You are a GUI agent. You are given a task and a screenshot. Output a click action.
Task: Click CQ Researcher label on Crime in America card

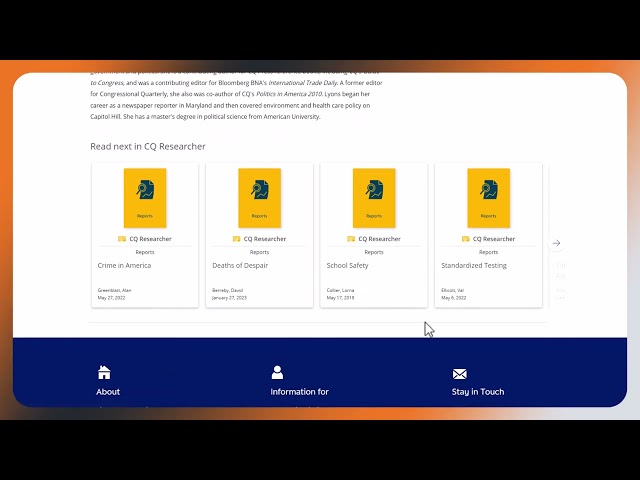tap(150, 239)
